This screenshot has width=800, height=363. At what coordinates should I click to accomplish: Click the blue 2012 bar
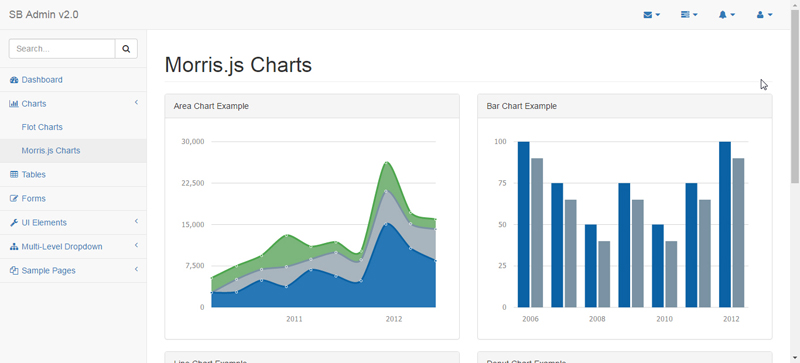(x=725, y=225)
